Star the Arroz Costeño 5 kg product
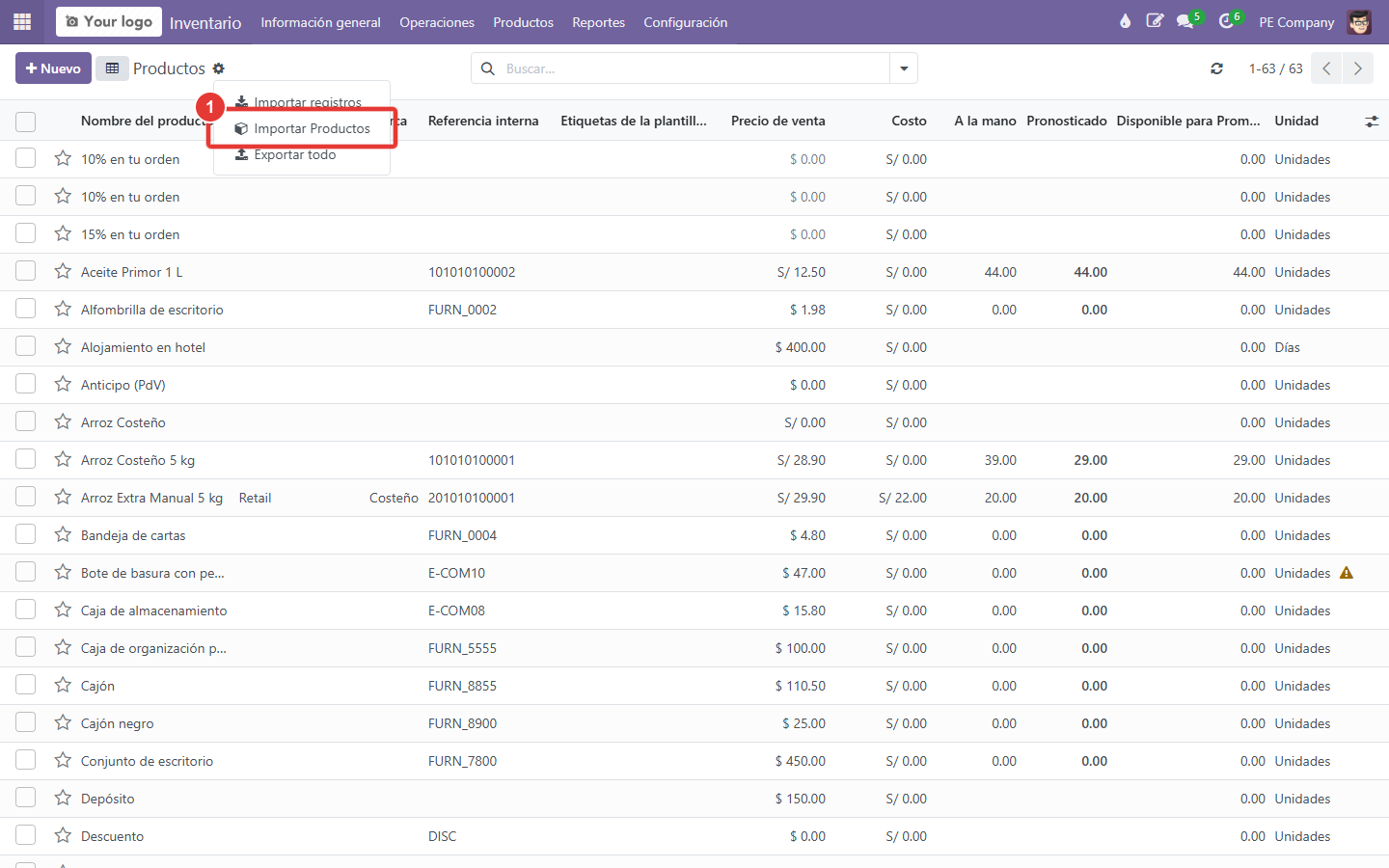The height and width of the screenshot is (868, 1389). (63, 460)
